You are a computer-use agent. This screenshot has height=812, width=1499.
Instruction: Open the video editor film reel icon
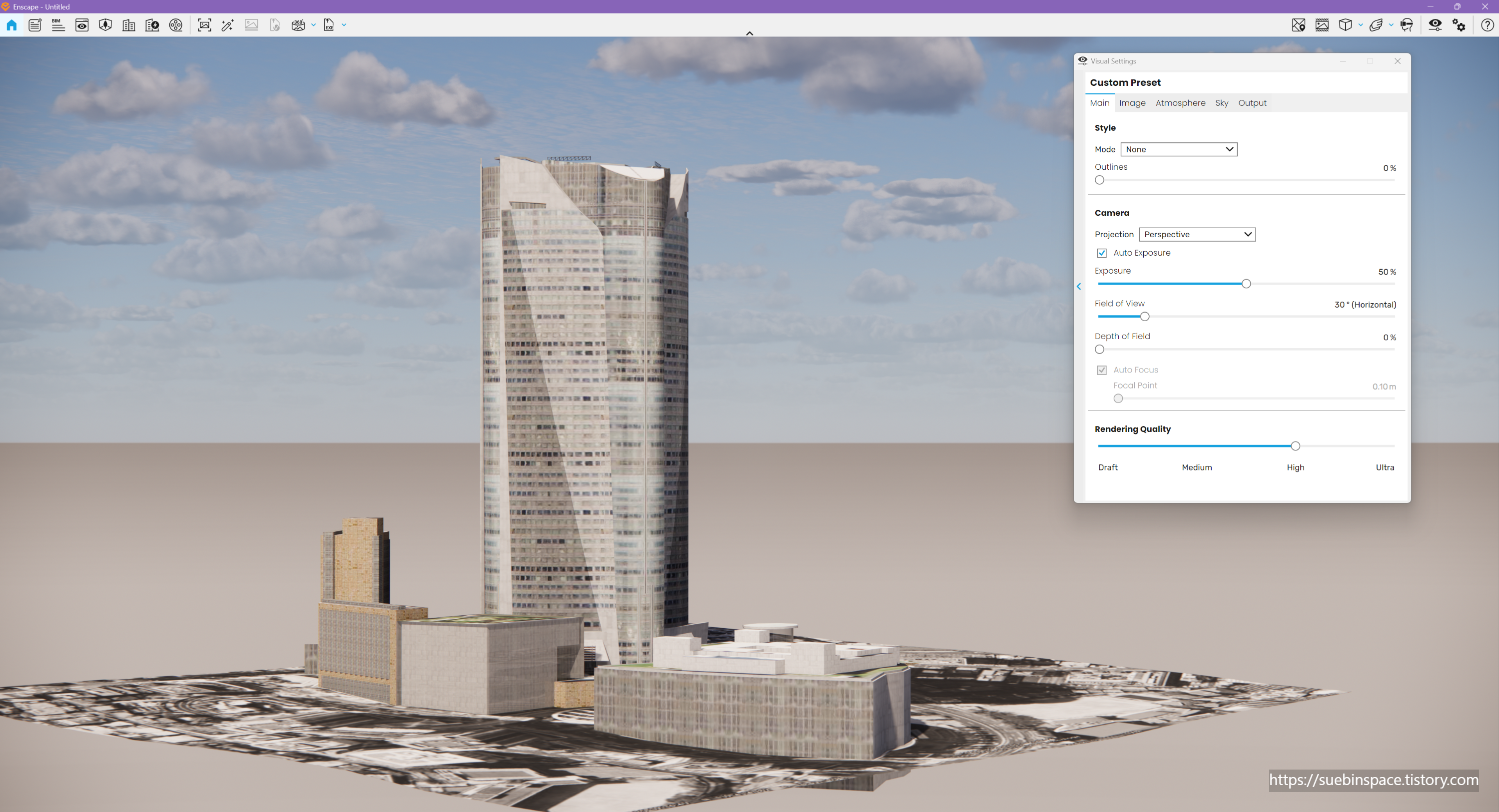(x=176, y=25)
